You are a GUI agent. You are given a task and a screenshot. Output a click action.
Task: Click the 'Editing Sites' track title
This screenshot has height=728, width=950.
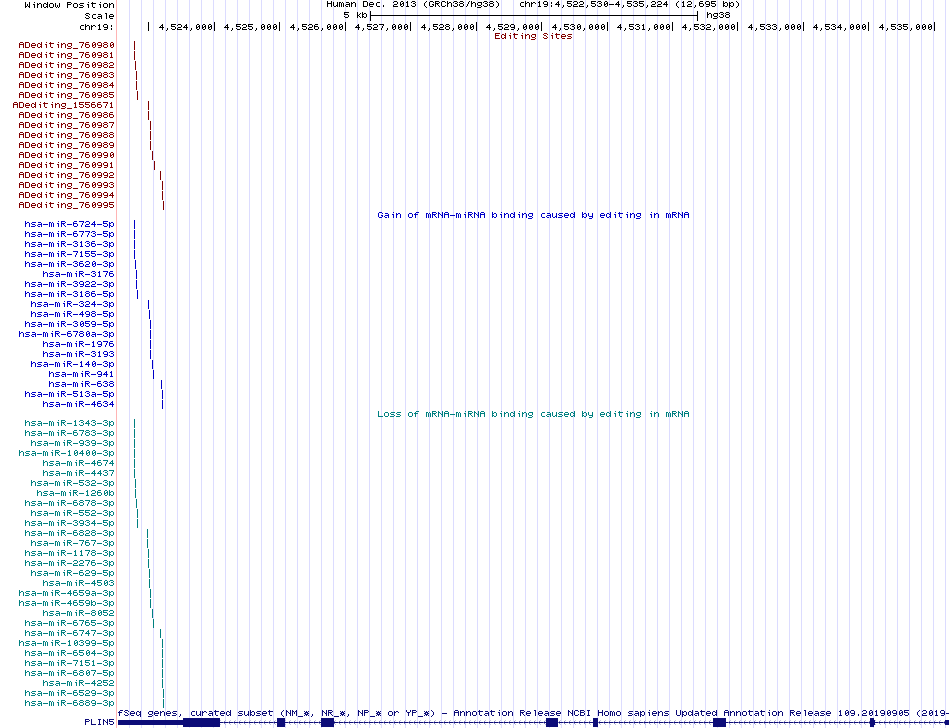point(533,36)
